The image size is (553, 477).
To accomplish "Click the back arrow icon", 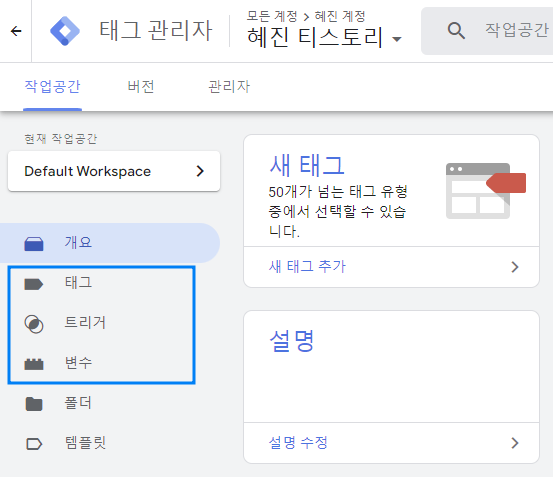I will [16, 31].
